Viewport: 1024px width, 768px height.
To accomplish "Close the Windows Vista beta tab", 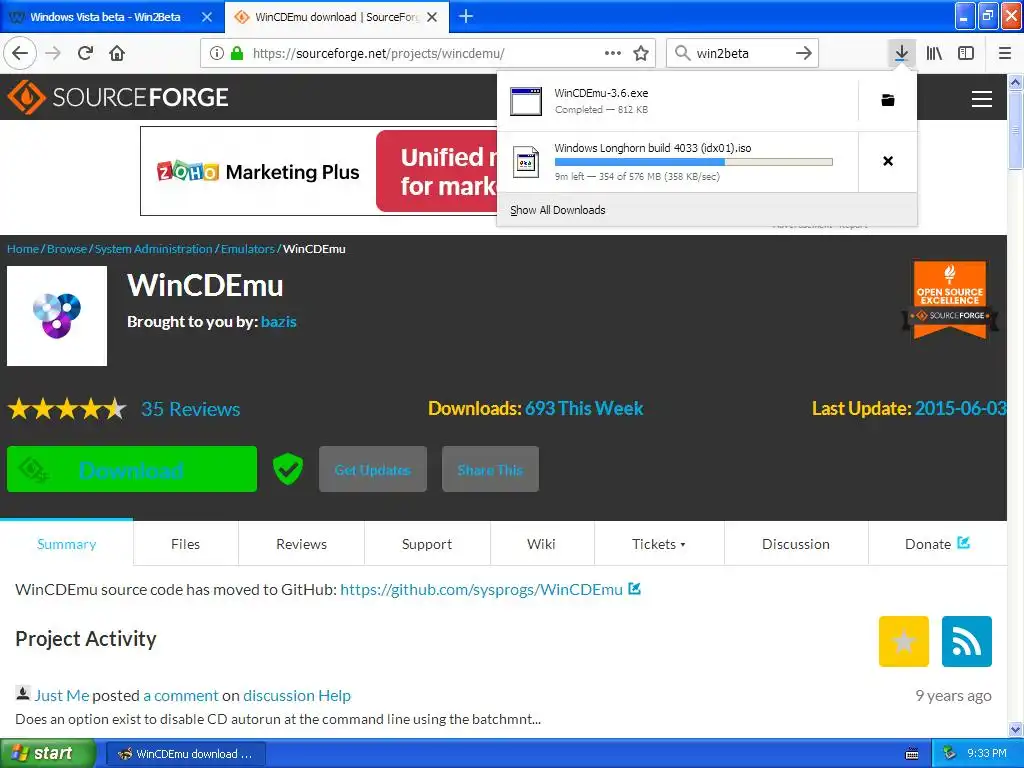I will [x=206, y=17].
